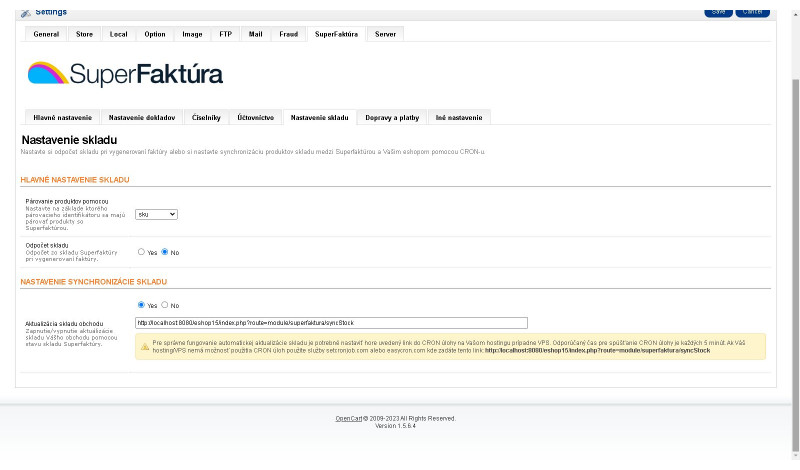Click the Settings wrench icon in header
Viewport: 800px width, 470px height.
coord(26,13)
